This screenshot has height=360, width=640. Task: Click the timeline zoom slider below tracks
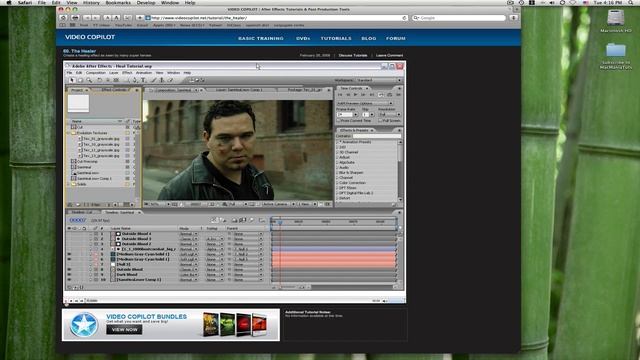(x=292, y=287)
